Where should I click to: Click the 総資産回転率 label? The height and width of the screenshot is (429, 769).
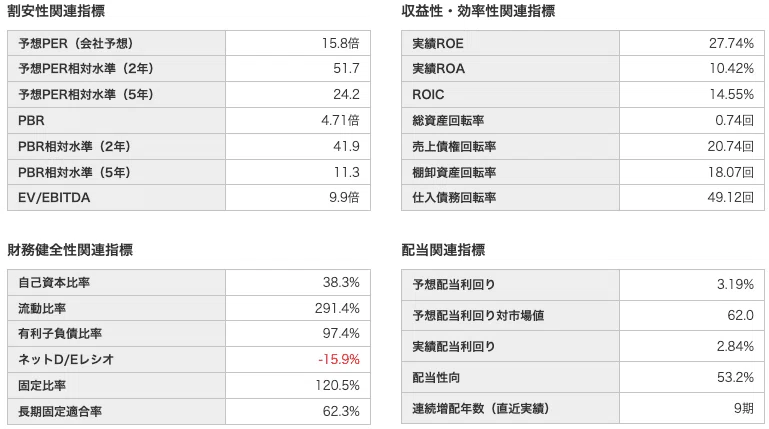(x=448, y=121)
